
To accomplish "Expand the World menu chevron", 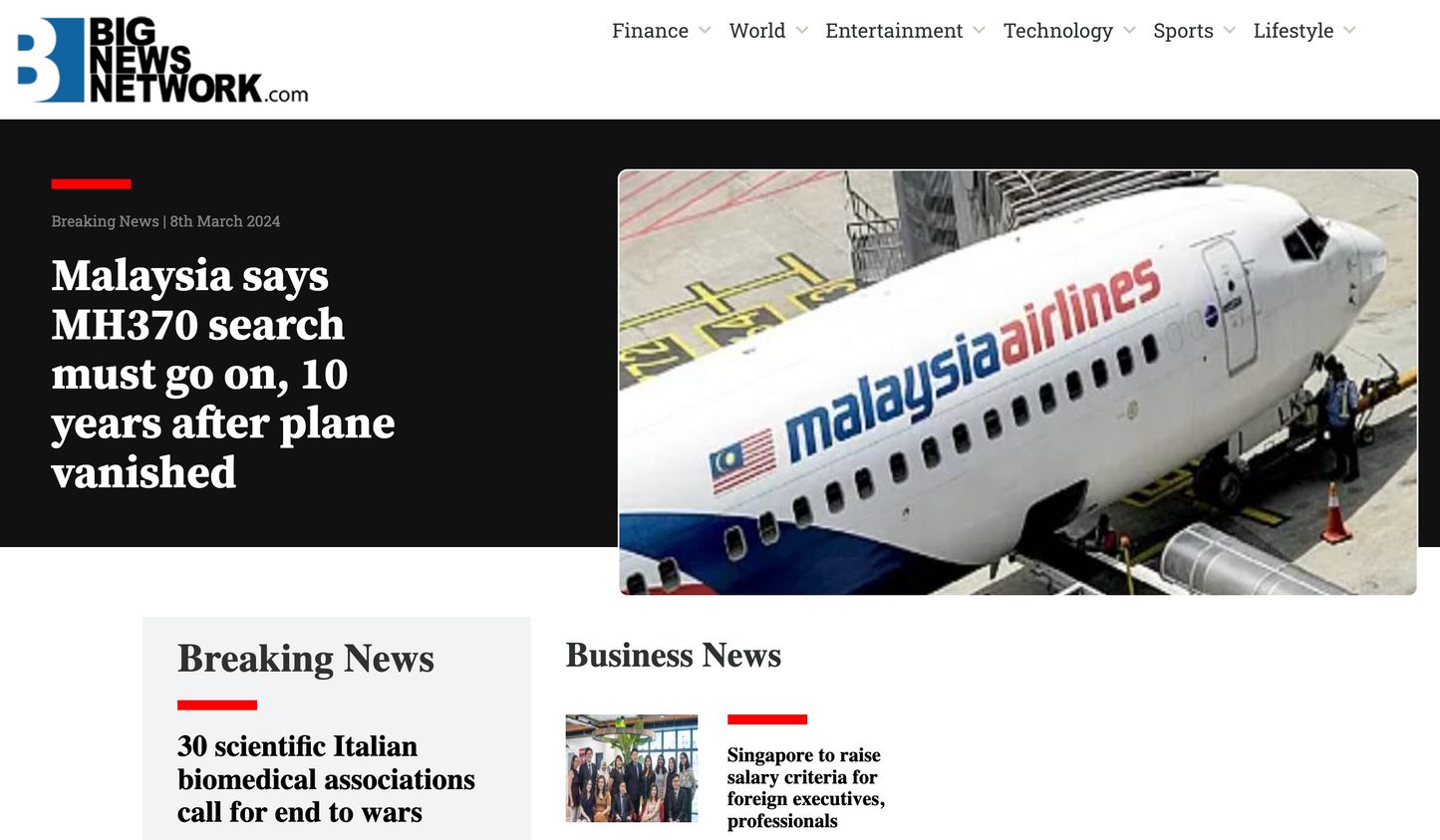I will (x=802, y=31).
